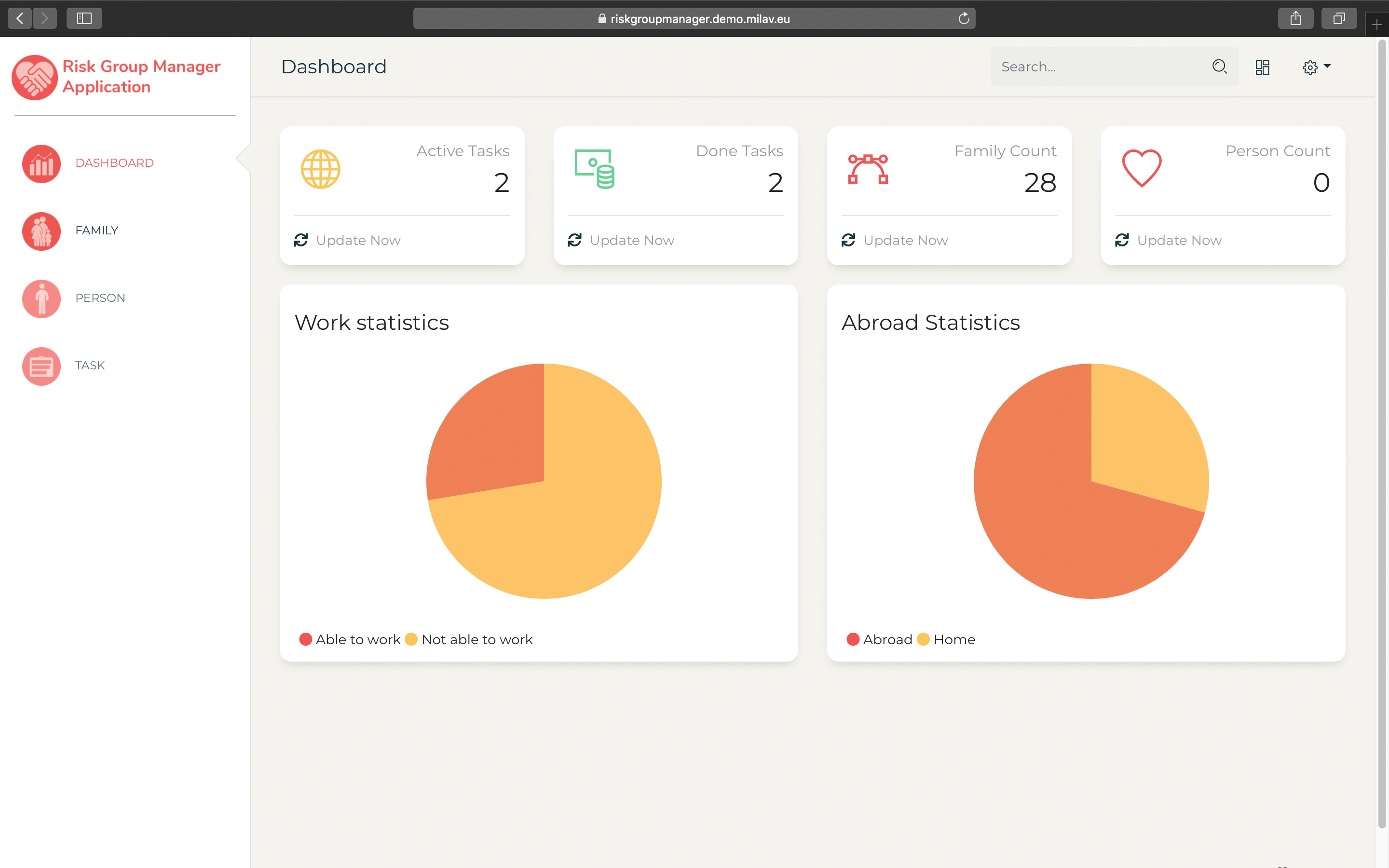Open the Task clipboard sidebar icon
Image resolution: width=1389 pixels, height=868 pixels.
coord(41,366)
